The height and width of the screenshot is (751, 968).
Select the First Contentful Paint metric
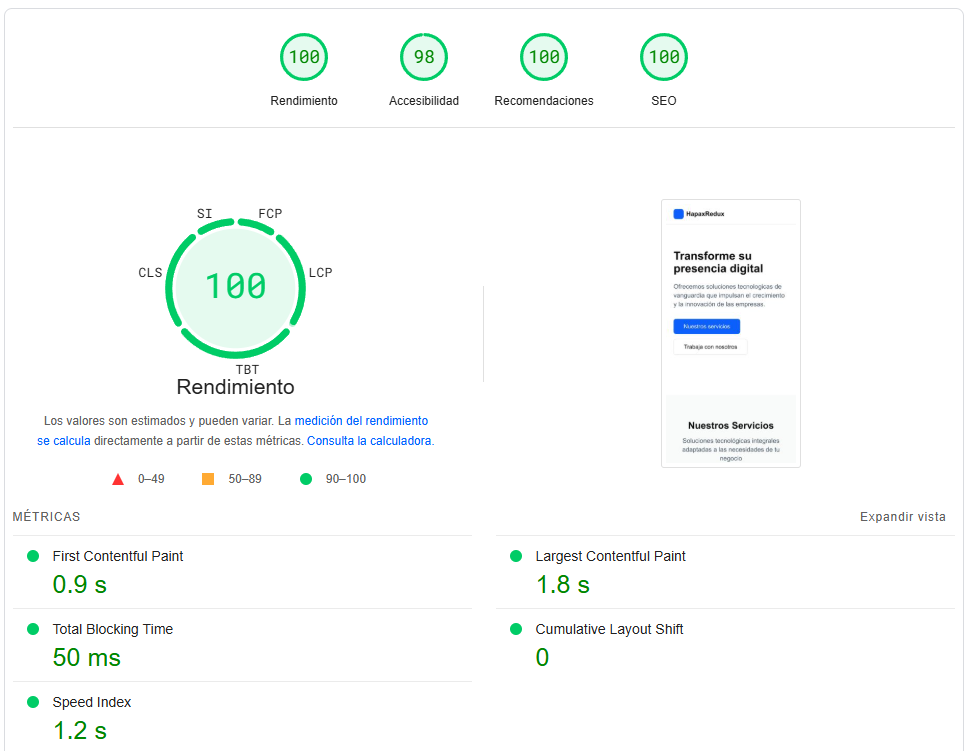118,556
